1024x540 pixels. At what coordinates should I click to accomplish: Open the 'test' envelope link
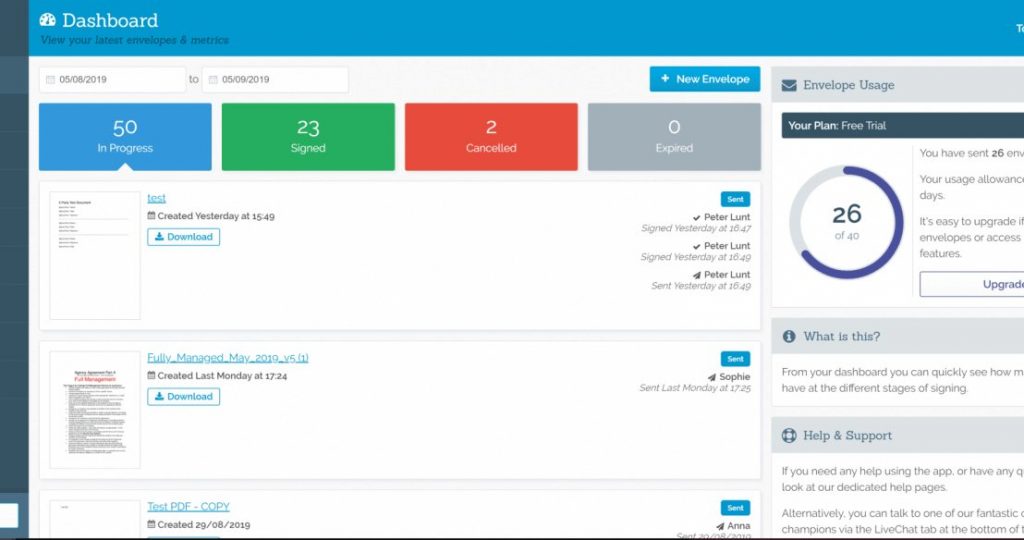[x=156, y=198]
